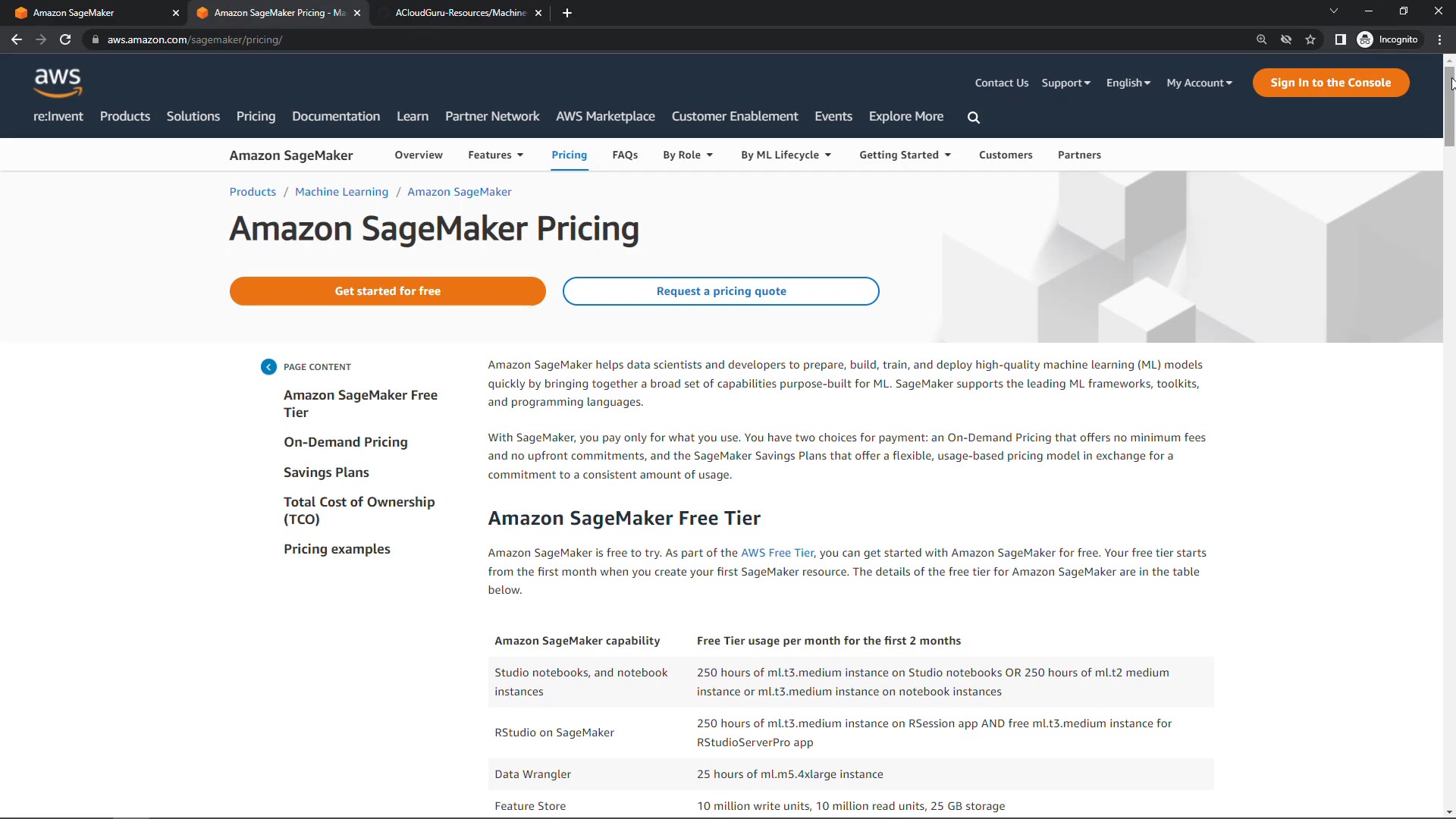Open the new tab plus button
The image size is (1456, 819).
(567, 13)
